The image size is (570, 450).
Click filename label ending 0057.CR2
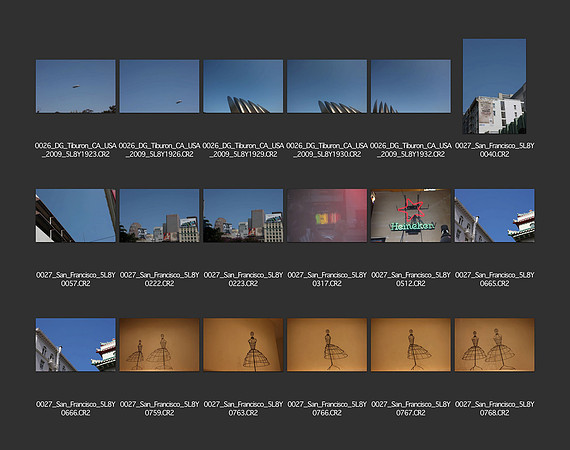click(x=76, y=279)
